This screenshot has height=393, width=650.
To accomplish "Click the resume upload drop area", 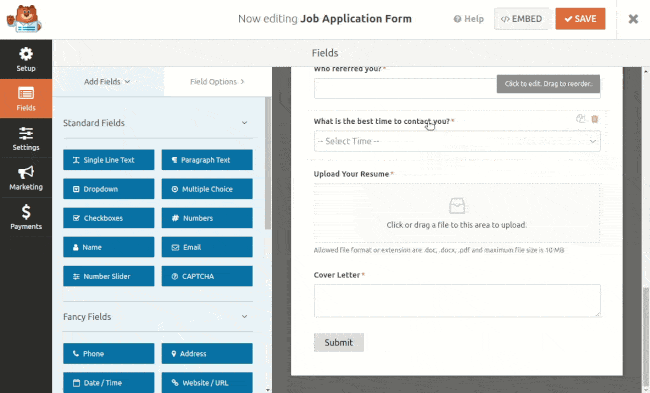I will tap(457, 213).
